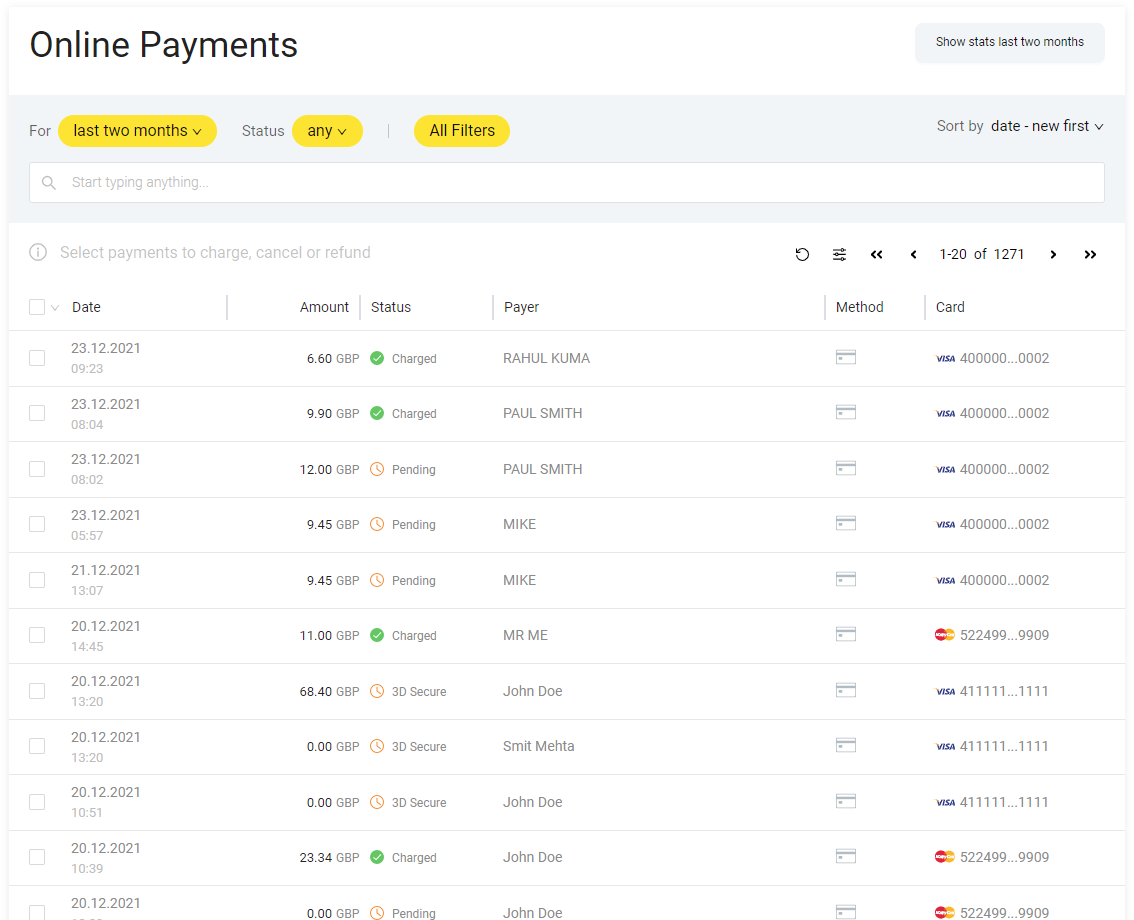Select the RAHUL KUMA payment checkbox
Image resolution: width=1134 pixels, height=920 pixels.
(x=37, y=358)
